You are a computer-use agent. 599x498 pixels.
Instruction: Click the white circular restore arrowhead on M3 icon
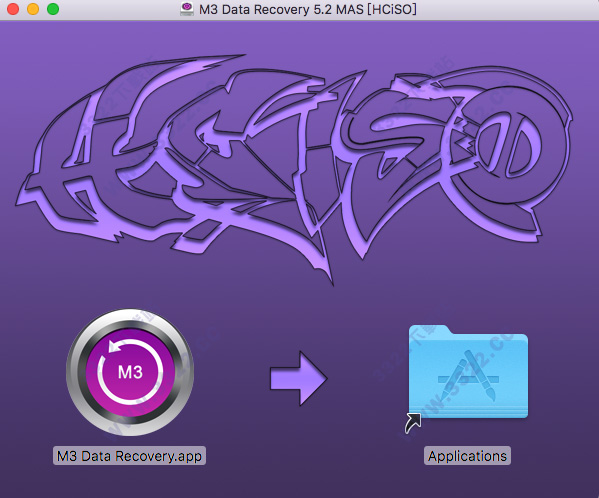point(115,346)
